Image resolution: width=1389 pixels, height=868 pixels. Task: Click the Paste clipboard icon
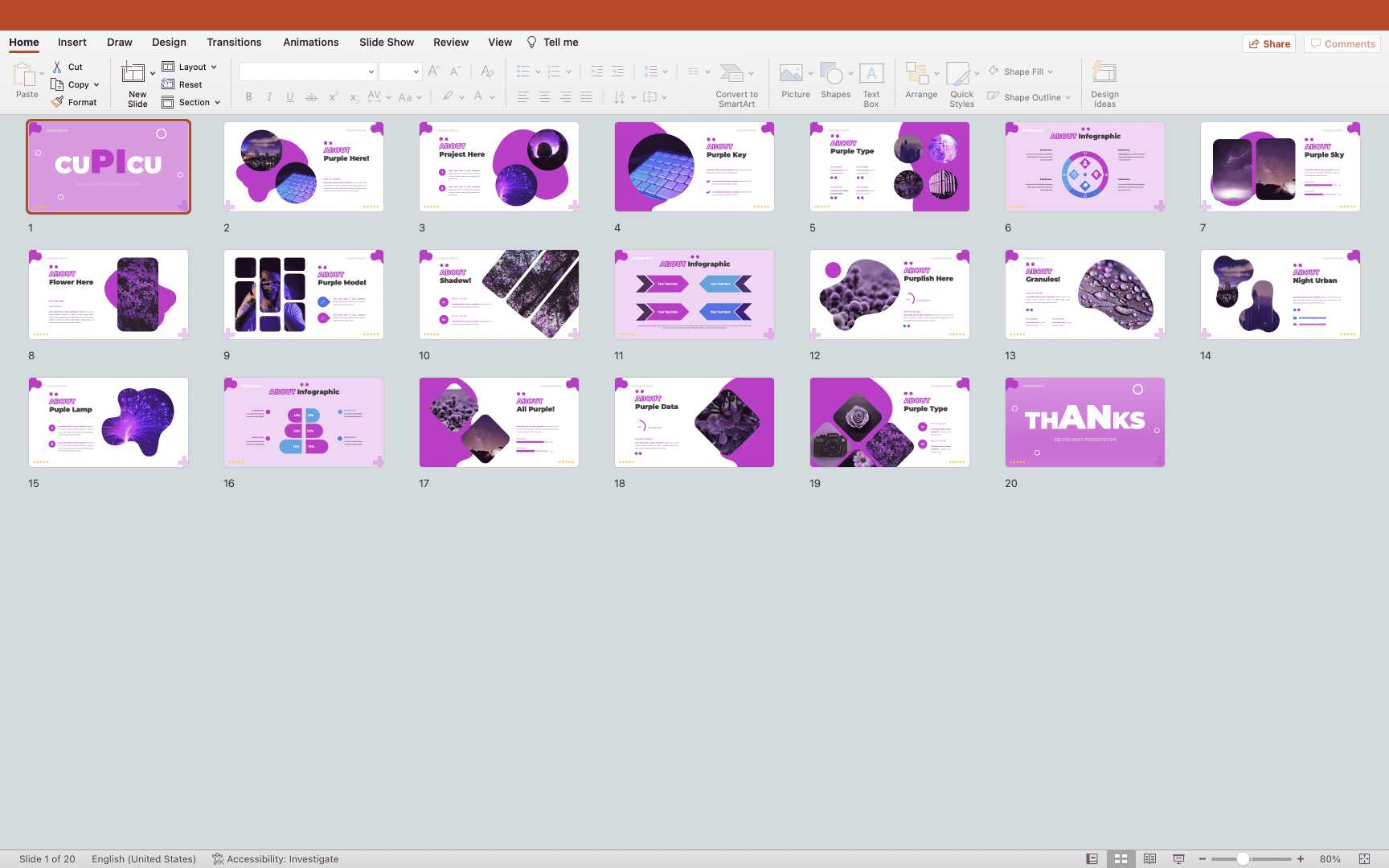coord(24,75)
